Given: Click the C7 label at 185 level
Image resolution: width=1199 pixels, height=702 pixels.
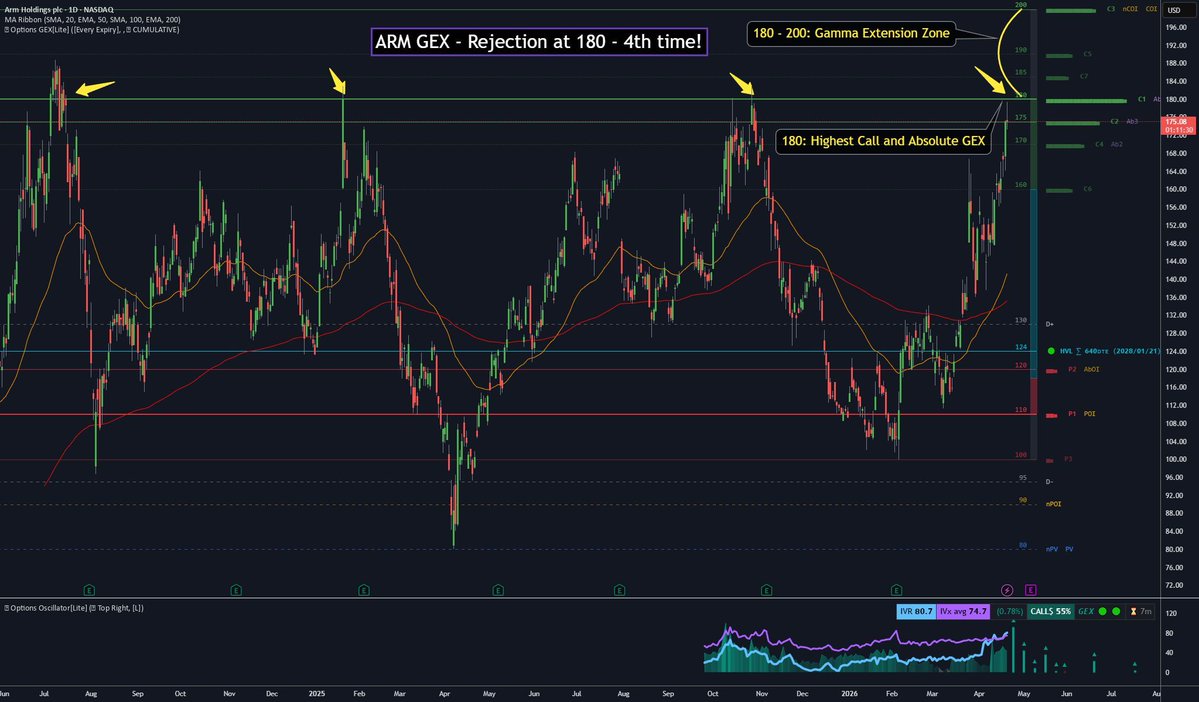Looking at the screenshot, I should click(x=1084, y=76).
